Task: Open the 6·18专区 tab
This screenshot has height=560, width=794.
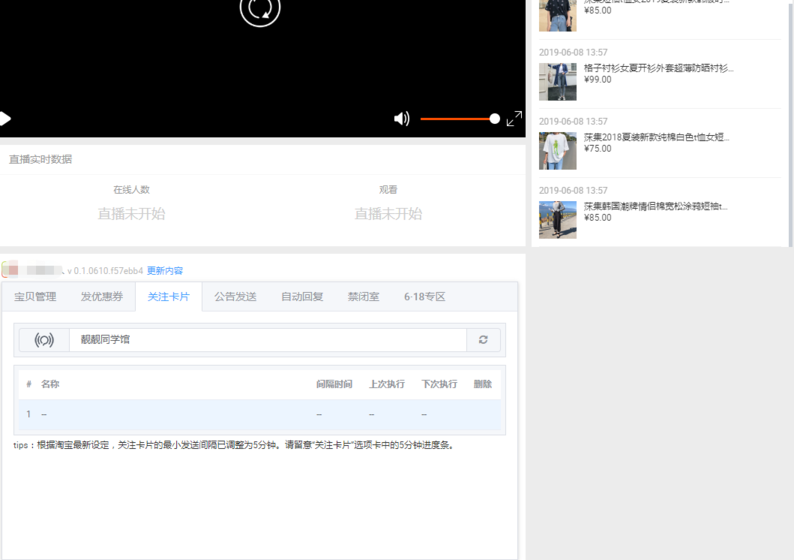Action: coord(424,297)
